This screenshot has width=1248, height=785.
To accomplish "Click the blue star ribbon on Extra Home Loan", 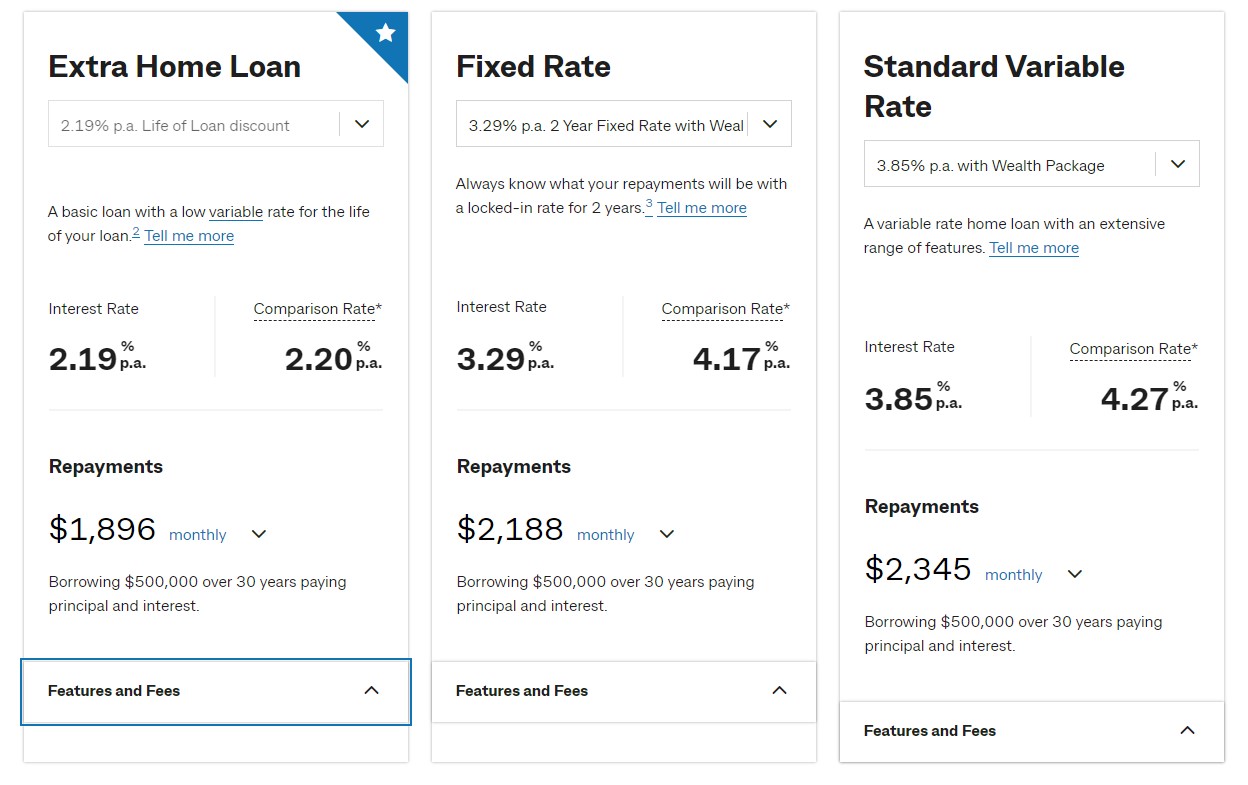I will point(383,33).
